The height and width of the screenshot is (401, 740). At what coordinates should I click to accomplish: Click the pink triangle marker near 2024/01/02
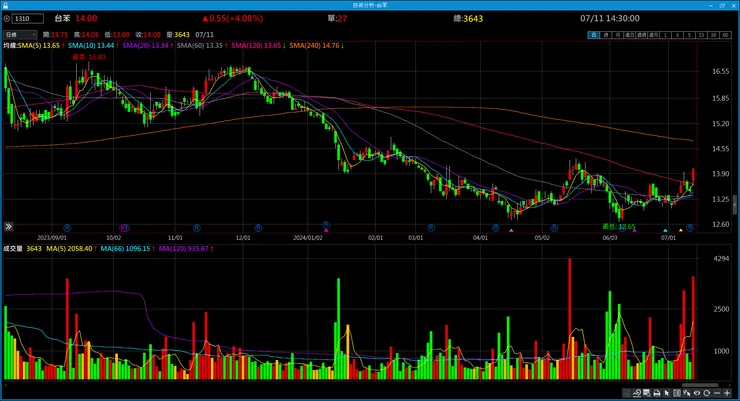click(326, 230)
